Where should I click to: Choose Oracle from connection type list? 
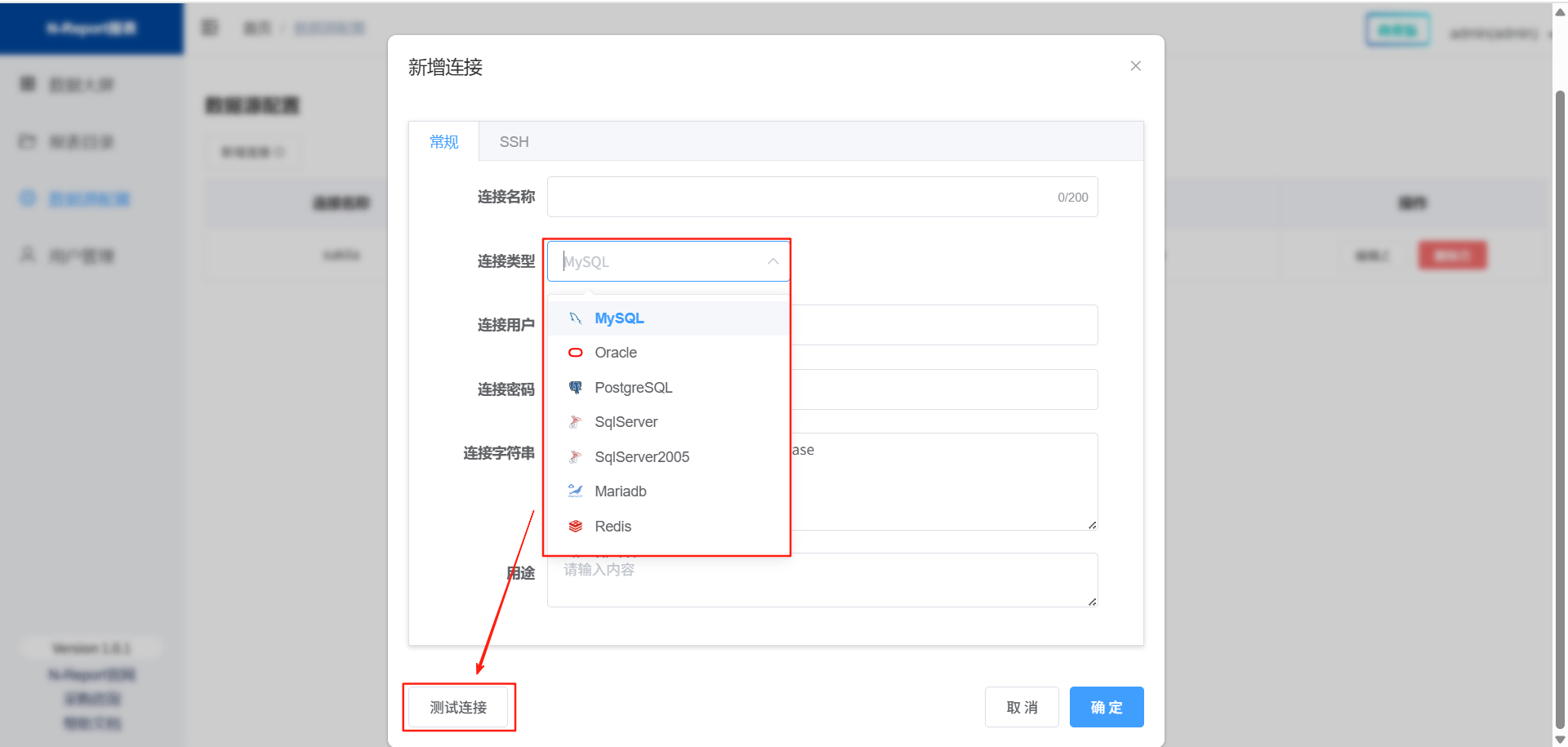[x=616, y=353]
